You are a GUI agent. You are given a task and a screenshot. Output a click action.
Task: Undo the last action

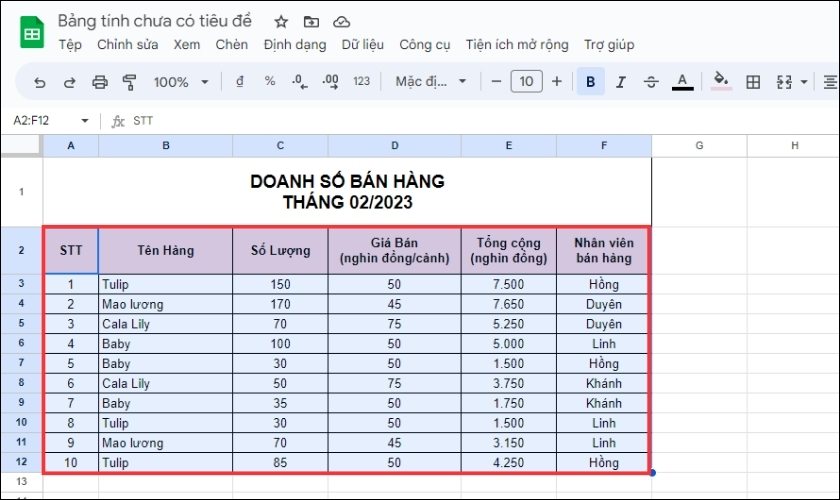point(40,82)
